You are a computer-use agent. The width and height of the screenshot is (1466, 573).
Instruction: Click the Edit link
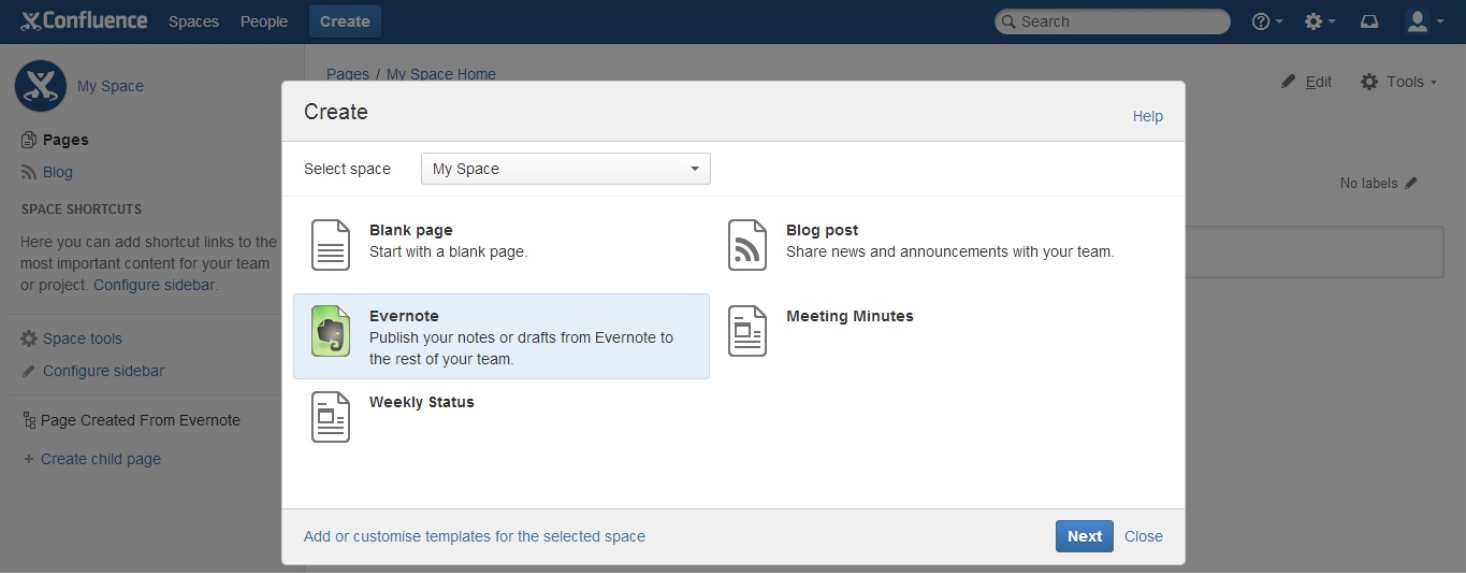coord(1319,82)
